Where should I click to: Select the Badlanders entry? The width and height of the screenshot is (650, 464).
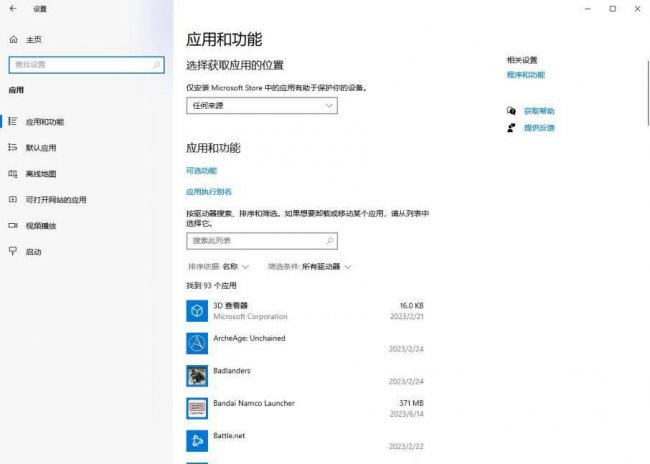tap(305, 376)
